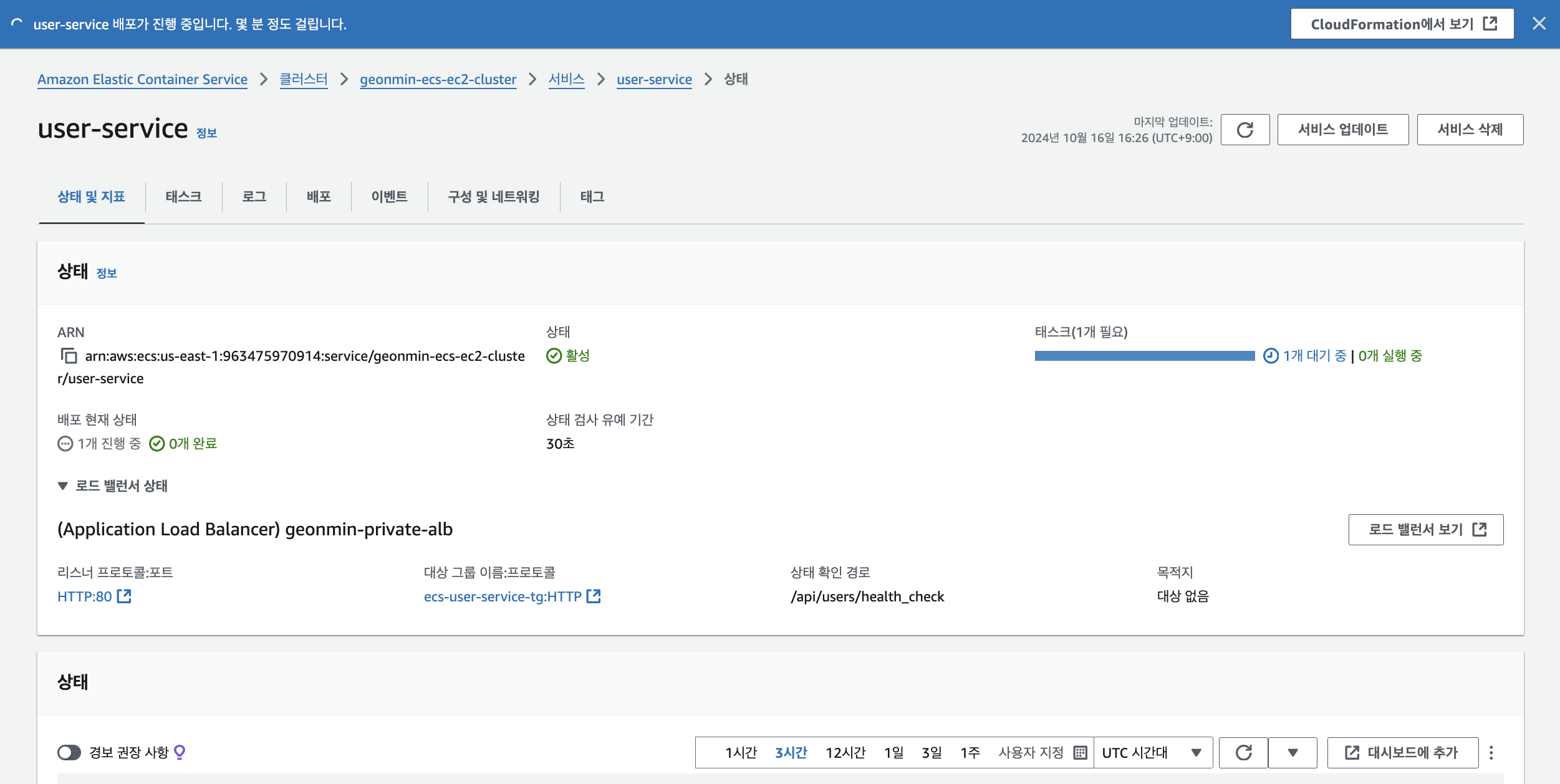Refresh the metrics with the chart refresh icon
Screen dimensions: 1560x784
tap(1243, 753)
